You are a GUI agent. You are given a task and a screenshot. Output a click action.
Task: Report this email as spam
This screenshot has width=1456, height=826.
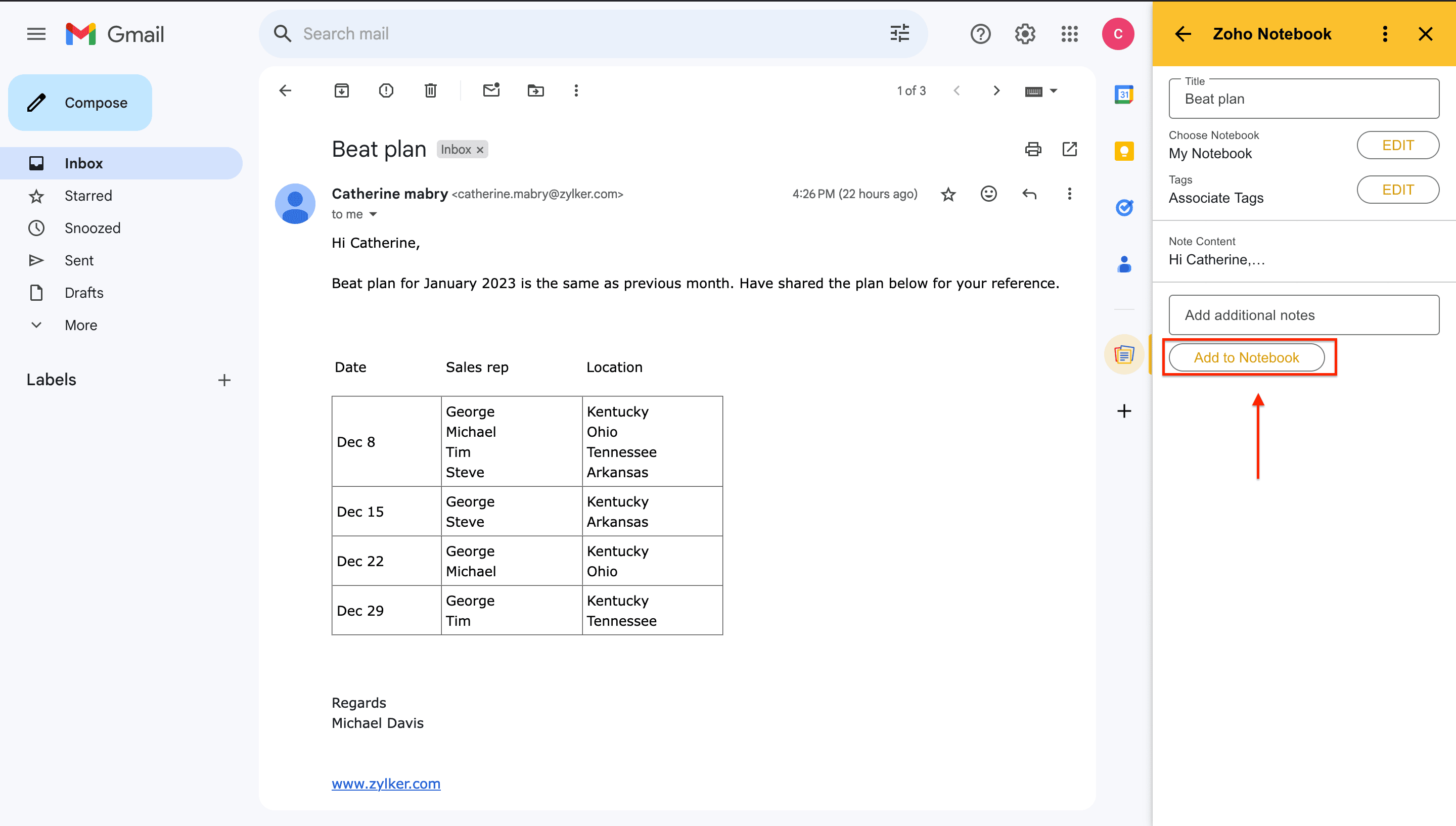click(386, 91)
